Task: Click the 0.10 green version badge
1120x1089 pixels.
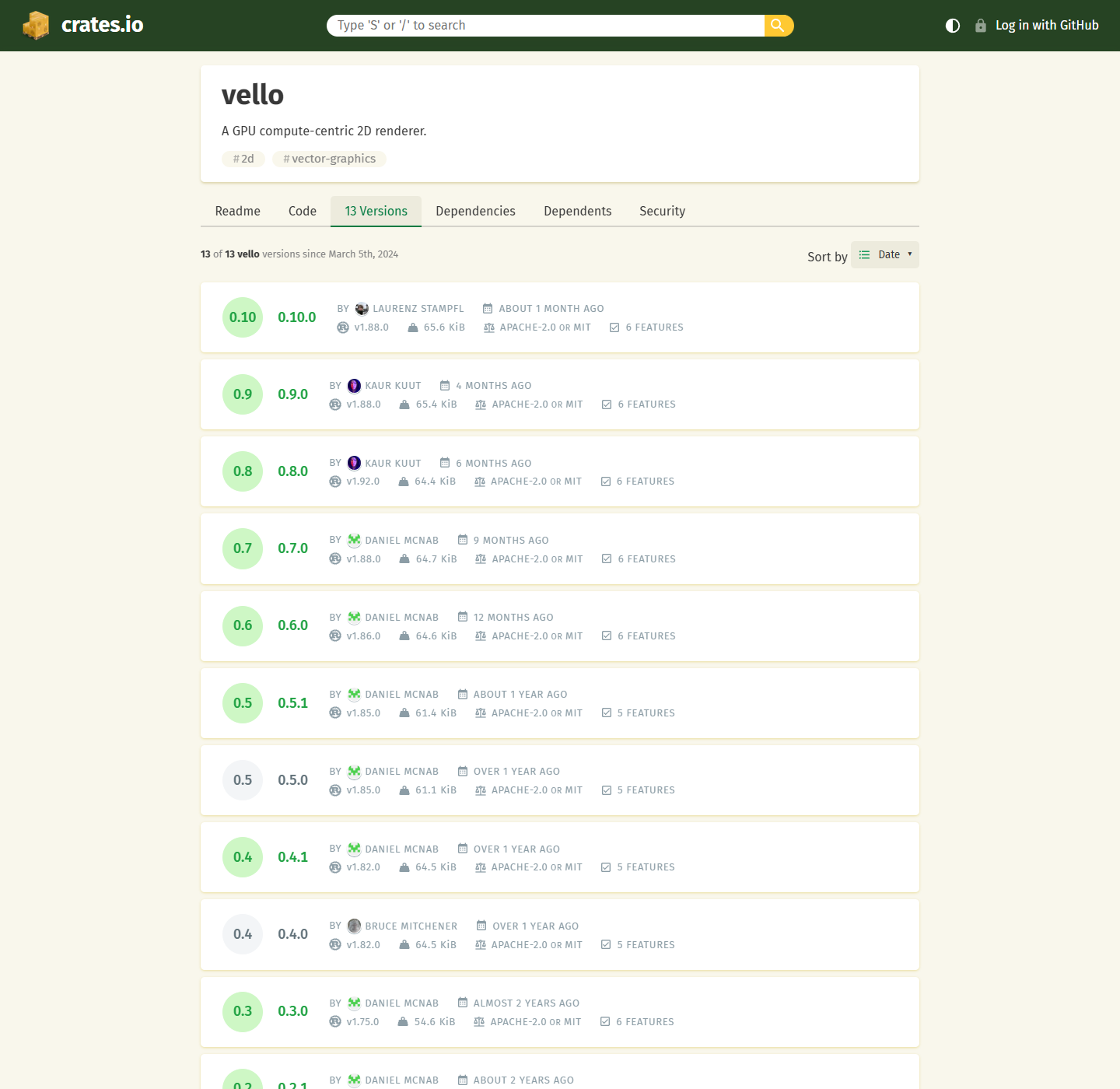Action: click(243, 317)
